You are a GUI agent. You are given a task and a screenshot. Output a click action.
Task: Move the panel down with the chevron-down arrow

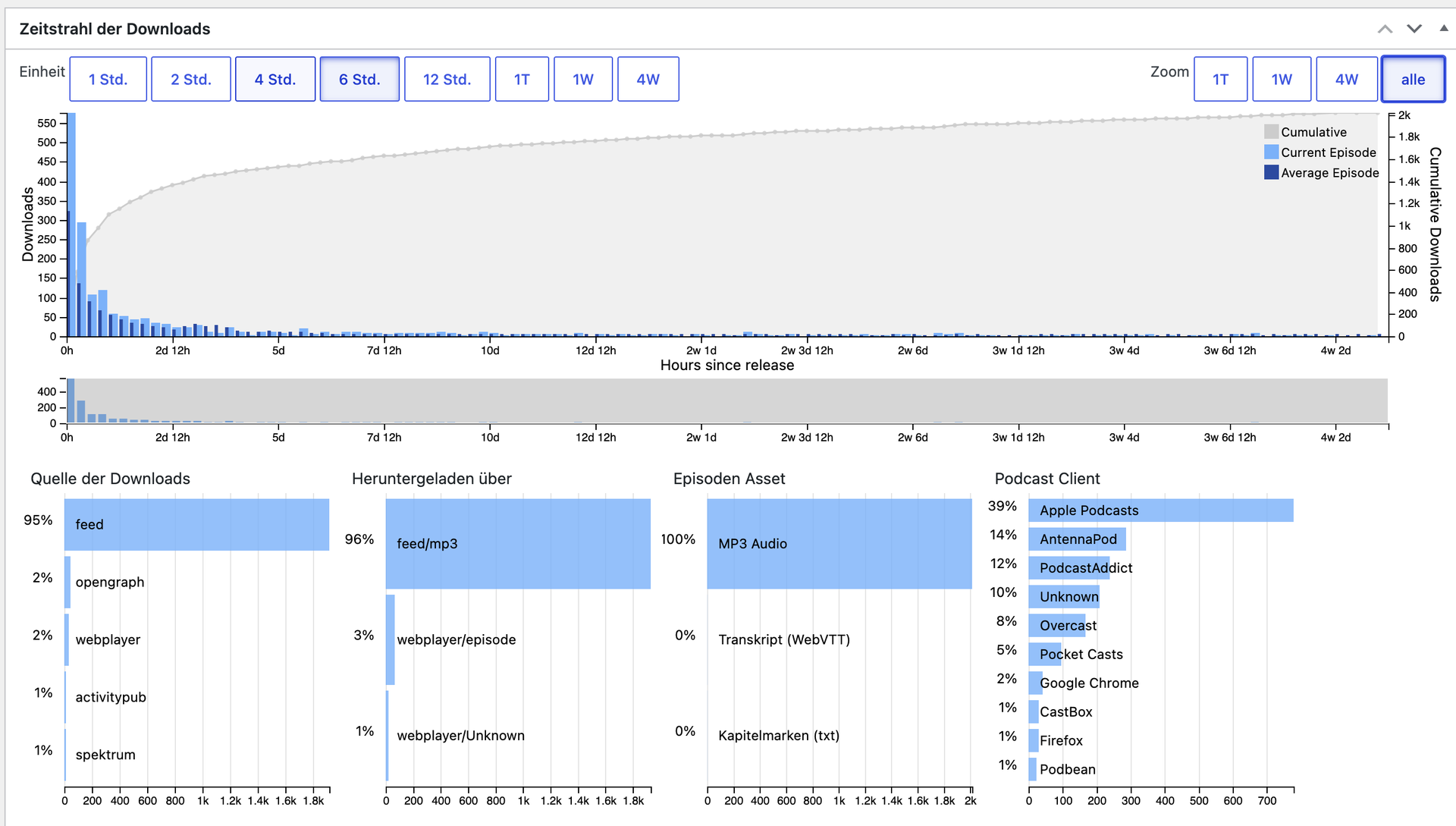(1414, 29)
